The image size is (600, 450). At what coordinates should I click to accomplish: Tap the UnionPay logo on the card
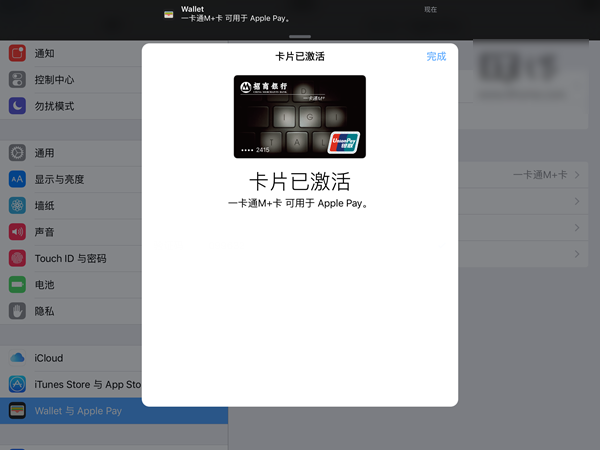point(344,143)
